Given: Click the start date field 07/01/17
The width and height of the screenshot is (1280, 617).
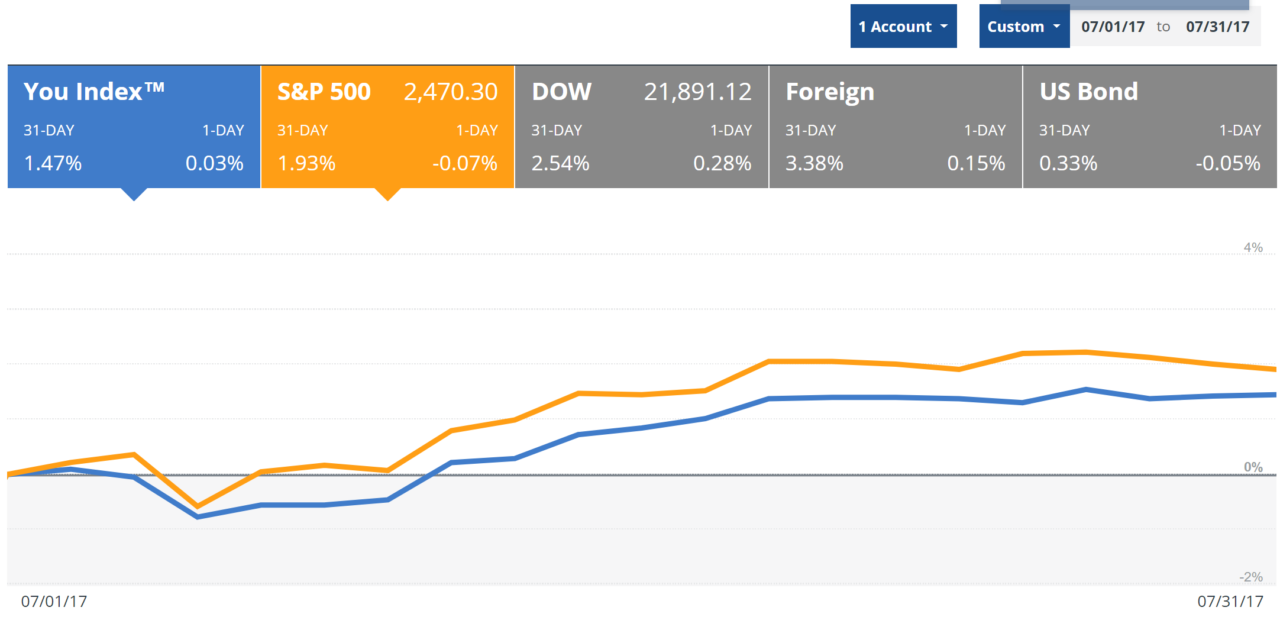Looking at the screenshot, I should tap(1113, 27).
